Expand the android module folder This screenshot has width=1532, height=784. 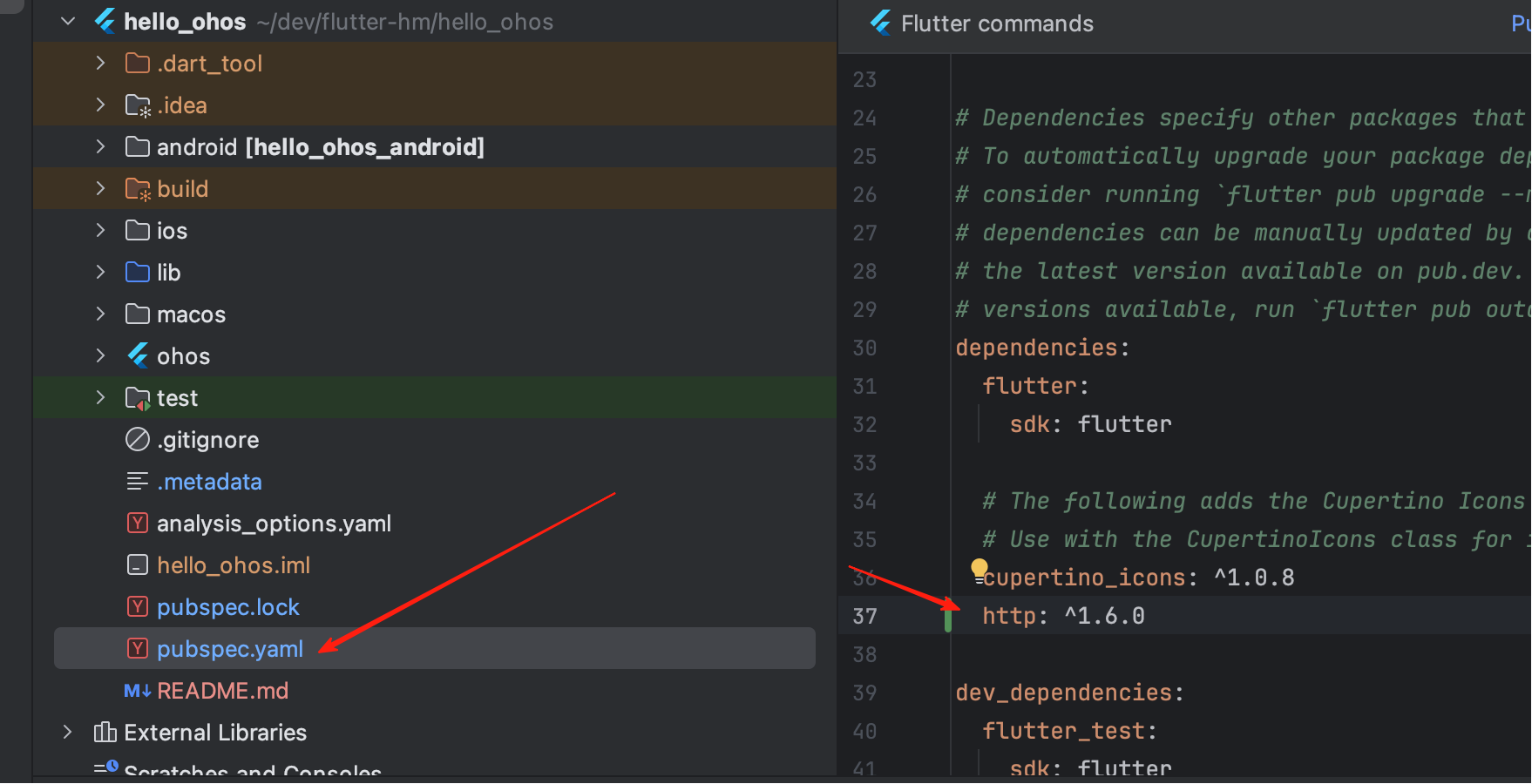(100, 146)
